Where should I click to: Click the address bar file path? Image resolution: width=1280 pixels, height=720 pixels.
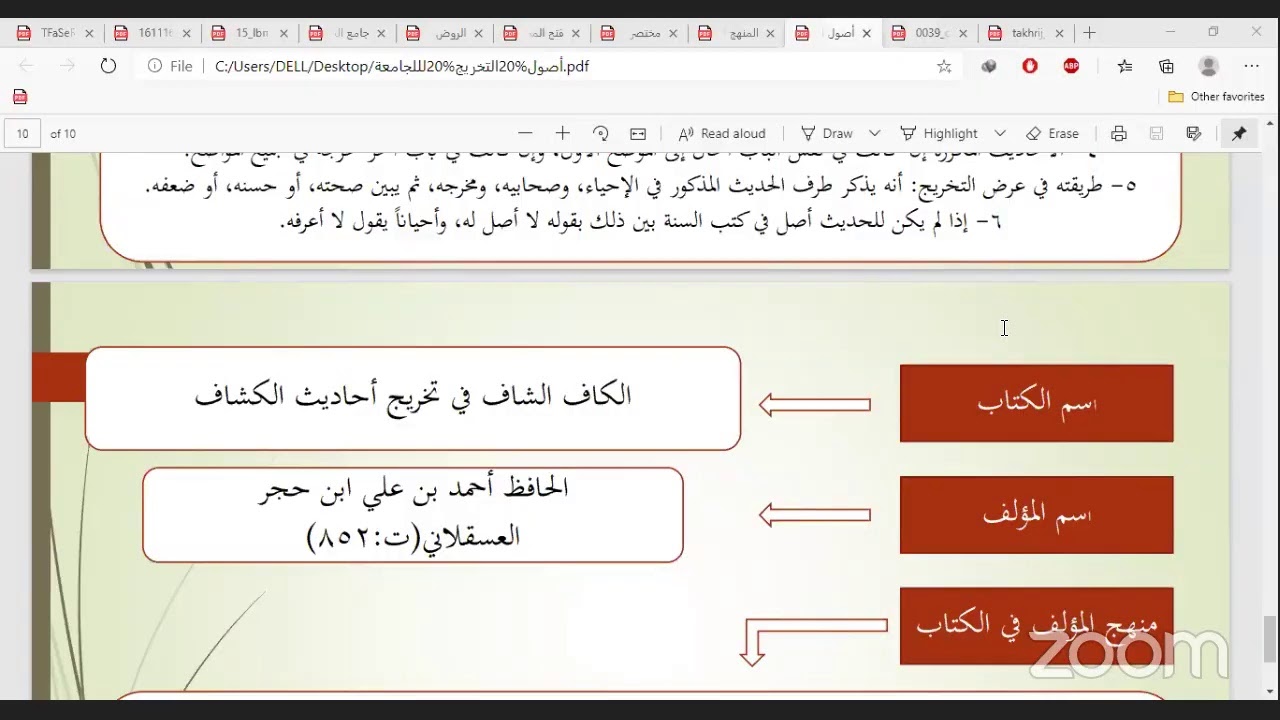coord(402,66)
